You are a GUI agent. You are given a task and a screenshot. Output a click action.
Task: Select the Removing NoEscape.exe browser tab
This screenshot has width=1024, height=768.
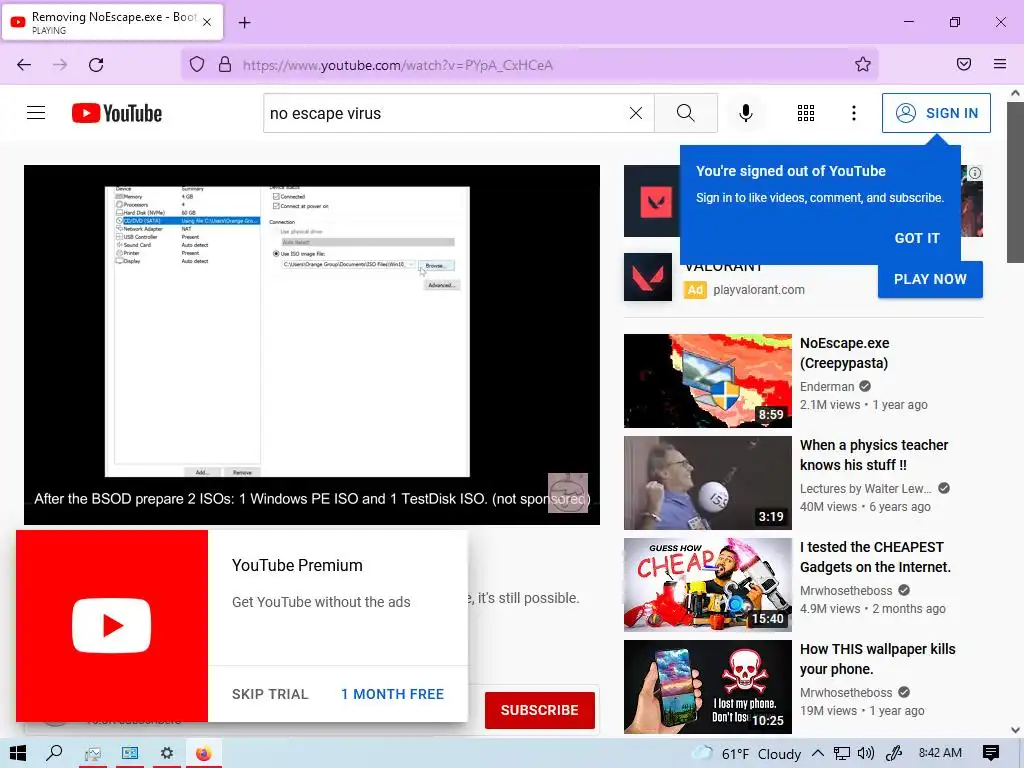[x=113, y=22]
